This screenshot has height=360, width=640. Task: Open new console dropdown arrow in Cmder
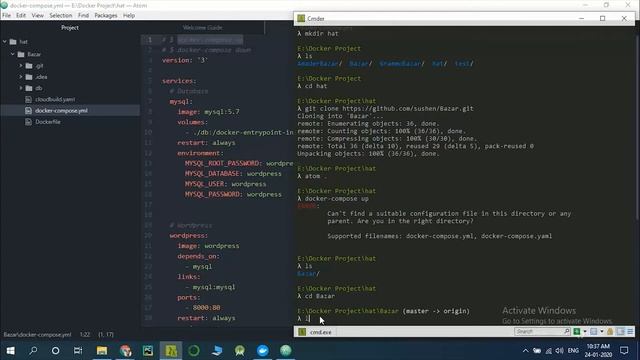584,331
